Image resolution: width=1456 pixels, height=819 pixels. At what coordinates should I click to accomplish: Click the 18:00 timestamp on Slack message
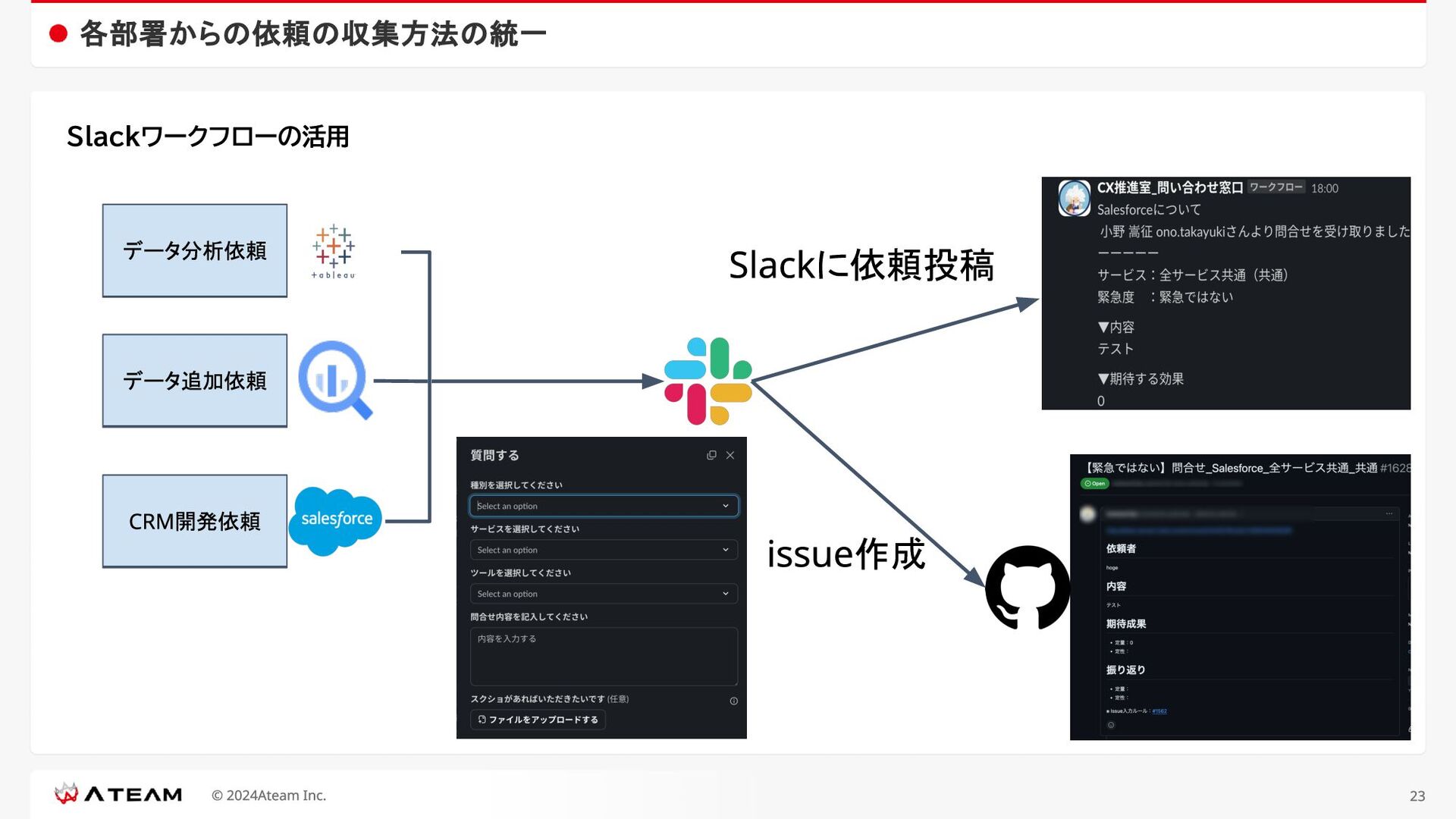[1325, 188]
